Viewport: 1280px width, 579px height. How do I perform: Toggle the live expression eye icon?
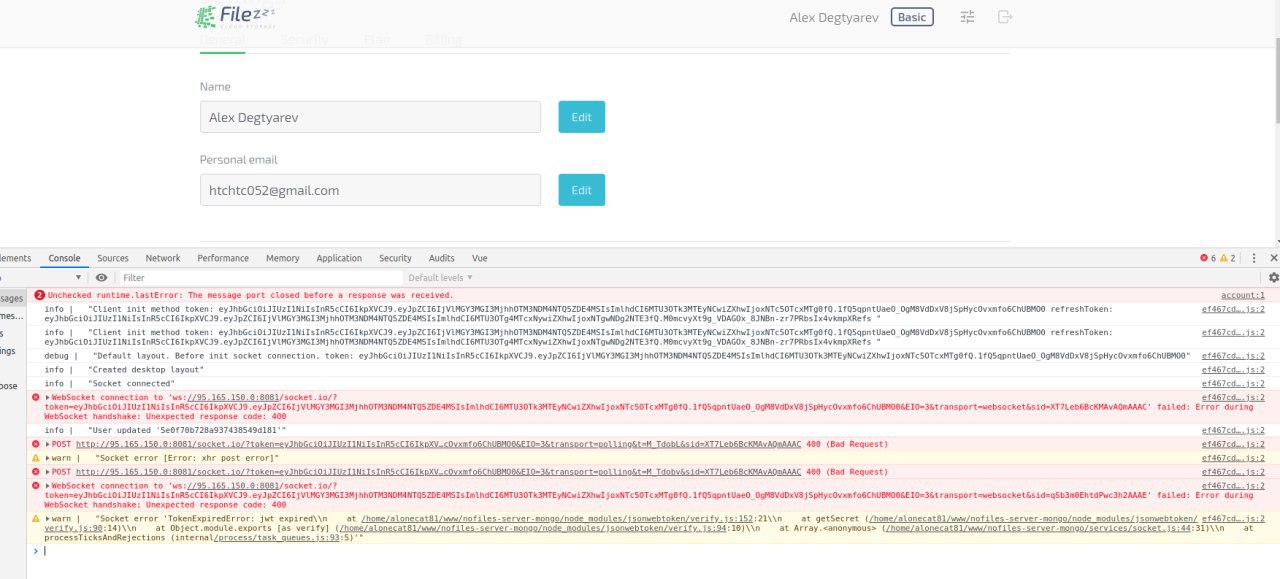point(101,277)
